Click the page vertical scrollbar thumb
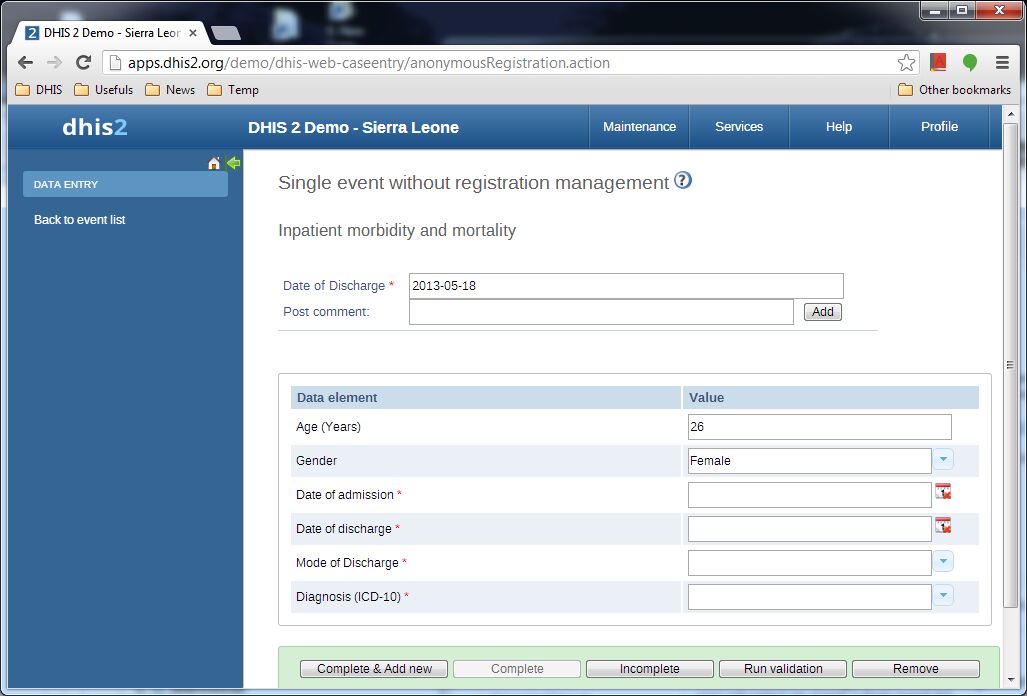 coord(1011,365)
